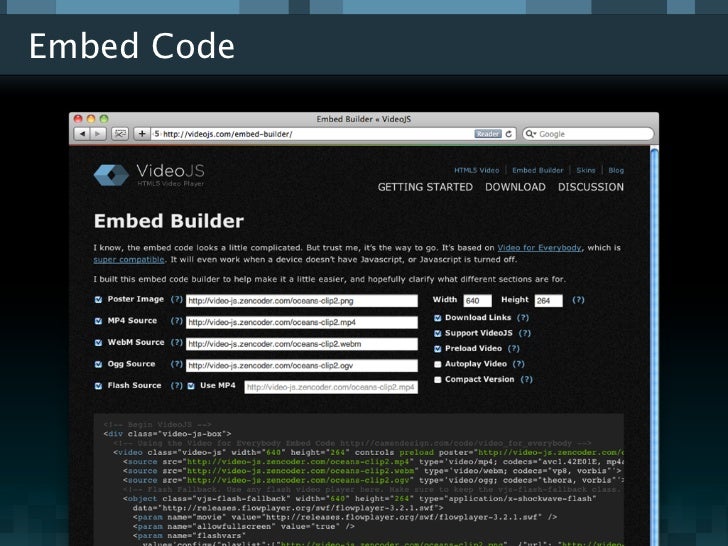Disable the Download Links checkbox
Viewport: 728px width, 546px height.
(x=437, y=318)
